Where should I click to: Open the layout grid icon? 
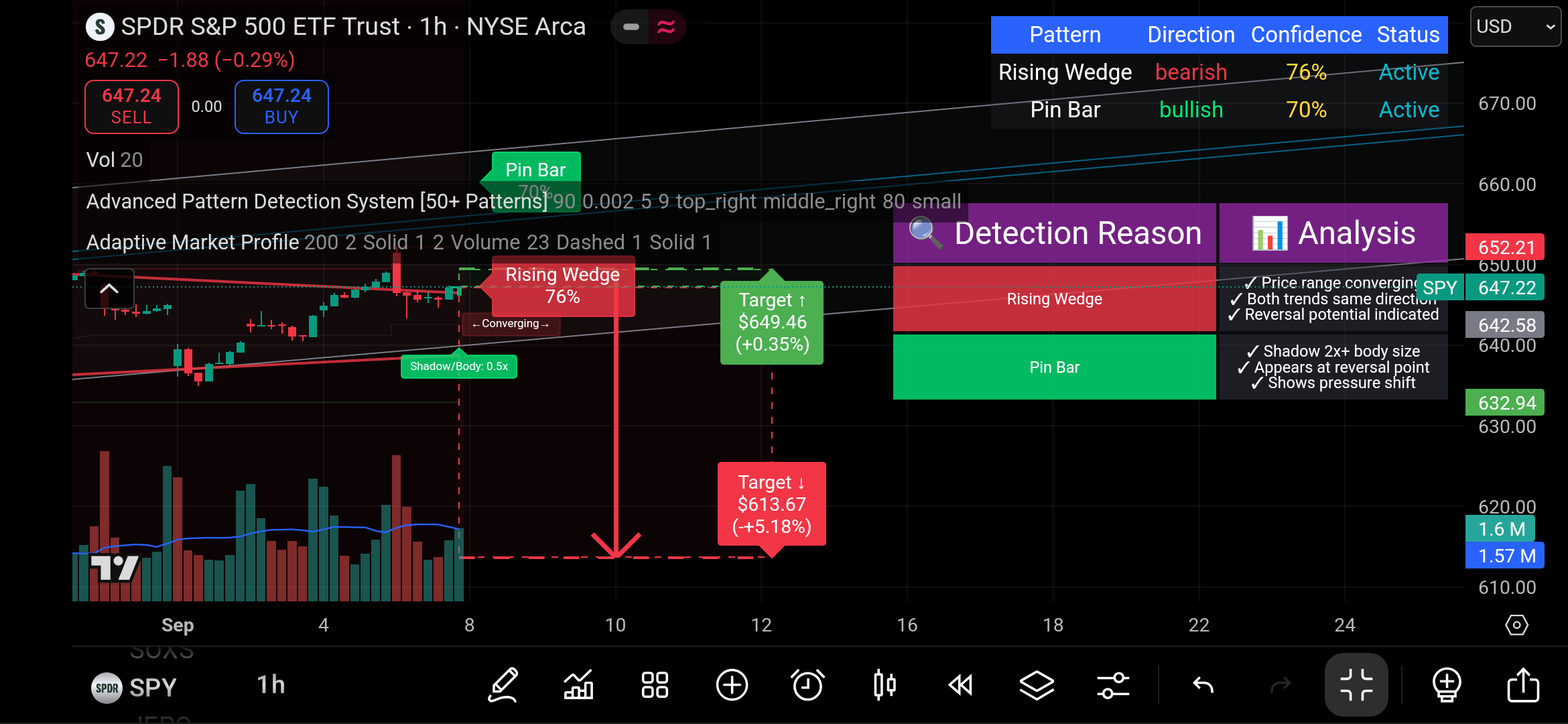pyautogui.click(x=655, y=685)
